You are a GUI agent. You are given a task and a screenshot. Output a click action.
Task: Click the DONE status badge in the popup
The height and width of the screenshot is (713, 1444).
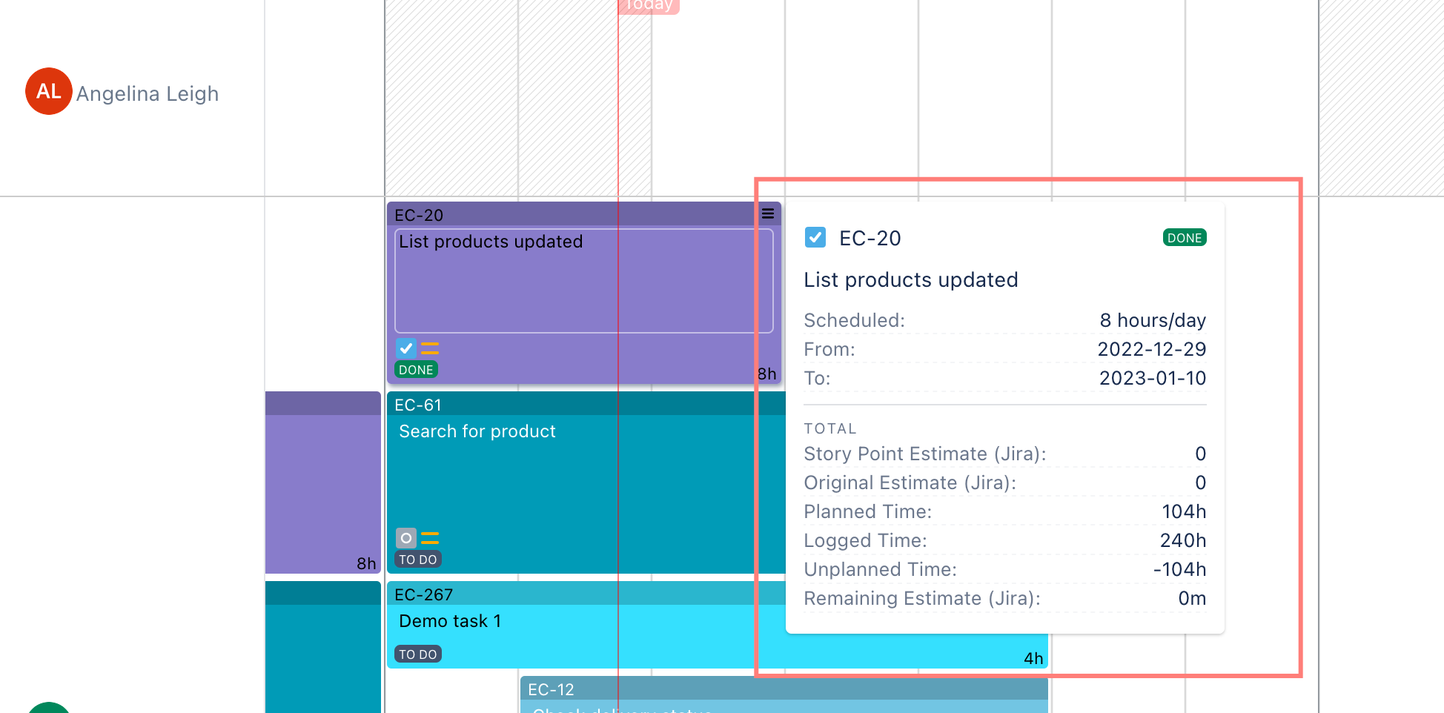tap(1184, 238)
